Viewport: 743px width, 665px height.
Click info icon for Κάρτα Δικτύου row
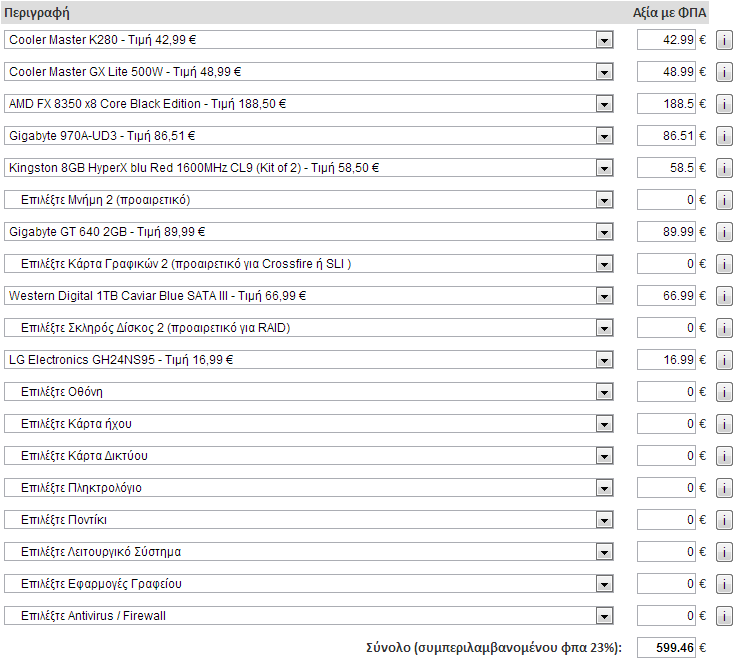click(x=724, y=456)
